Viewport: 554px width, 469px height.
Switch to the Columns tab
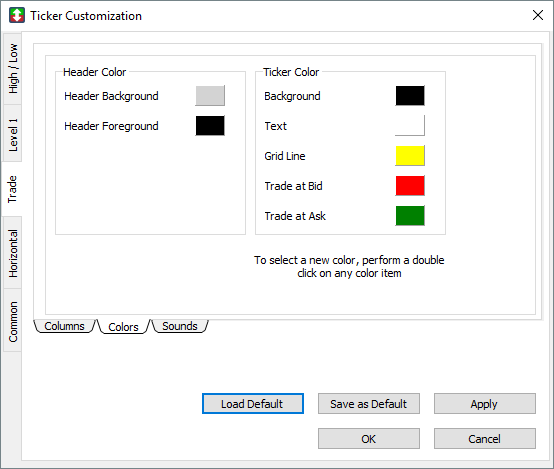point(64,326)
